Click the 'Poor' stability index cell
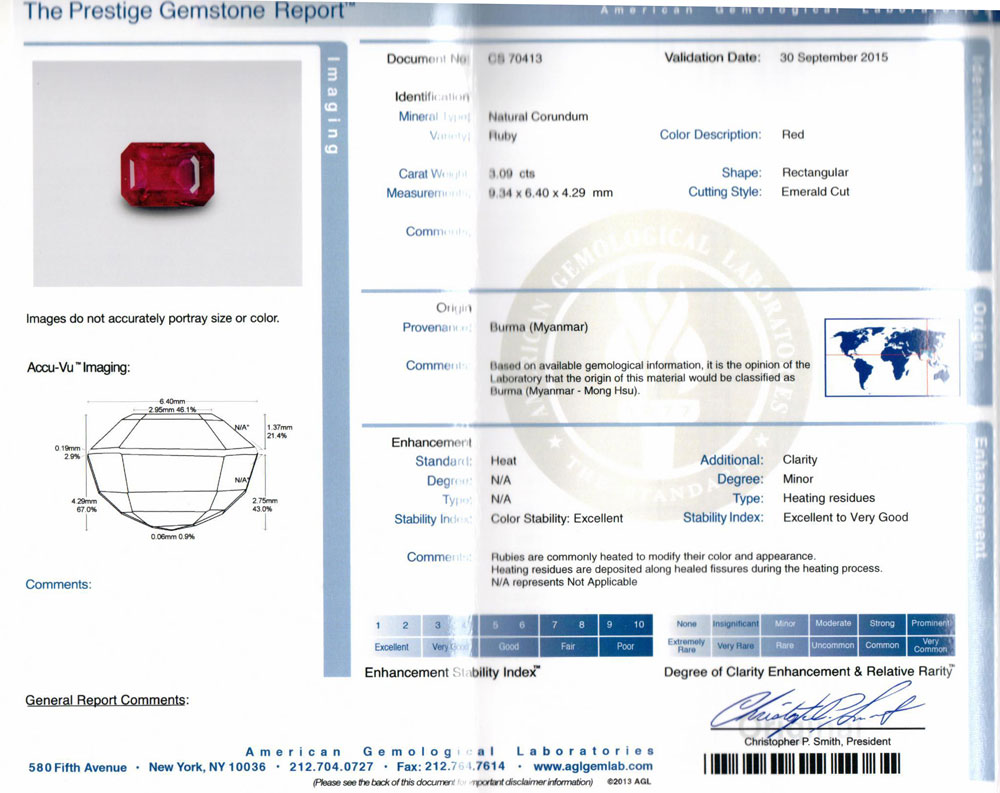The image size is (1000, 793). (x=625, y=647)
